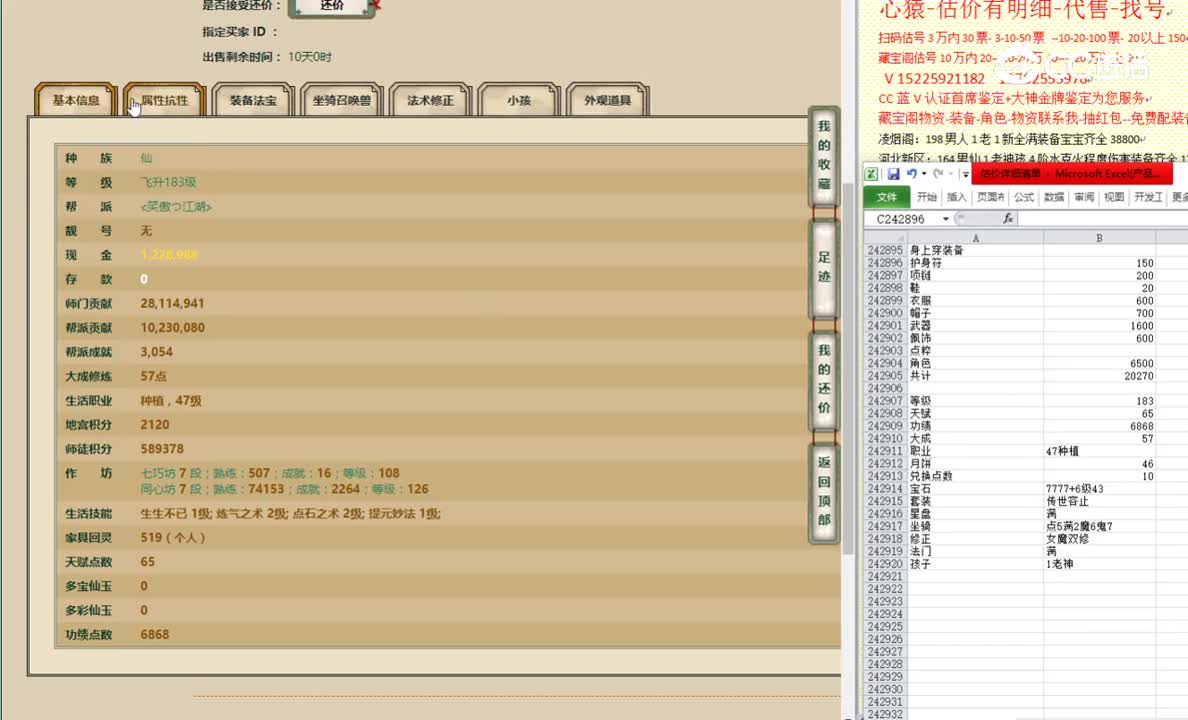The height and width of the screenshot is (720, 1188).
Task: Open the undo history dropdown arrow
Action: 924,174
